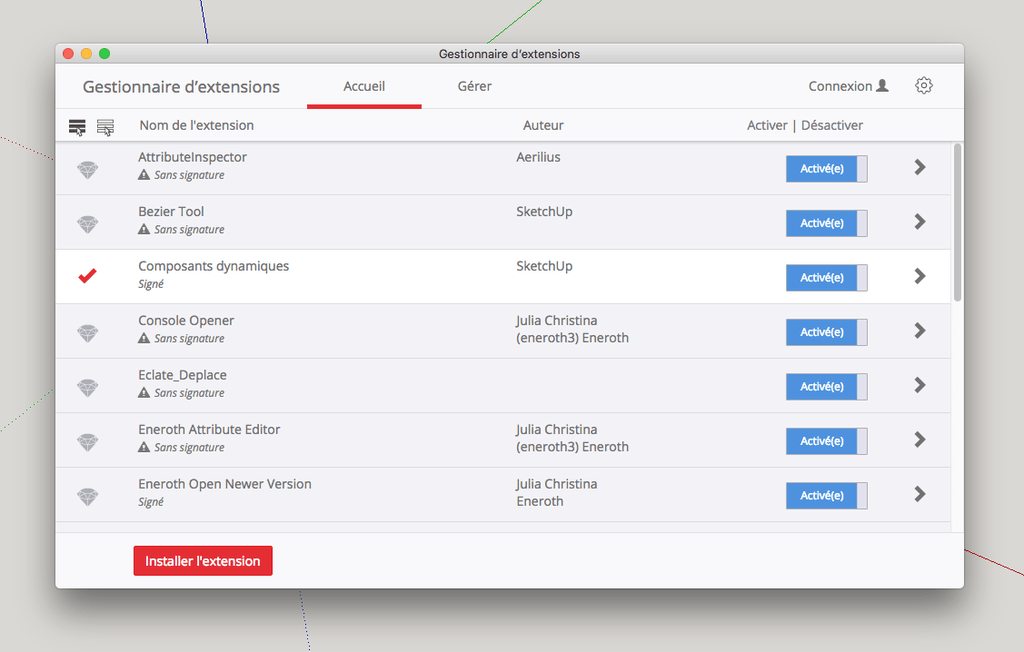This screenshot has height=652, width=1024.
Task: Click the Console Opener extension name
Action: (x=186, y=320)
